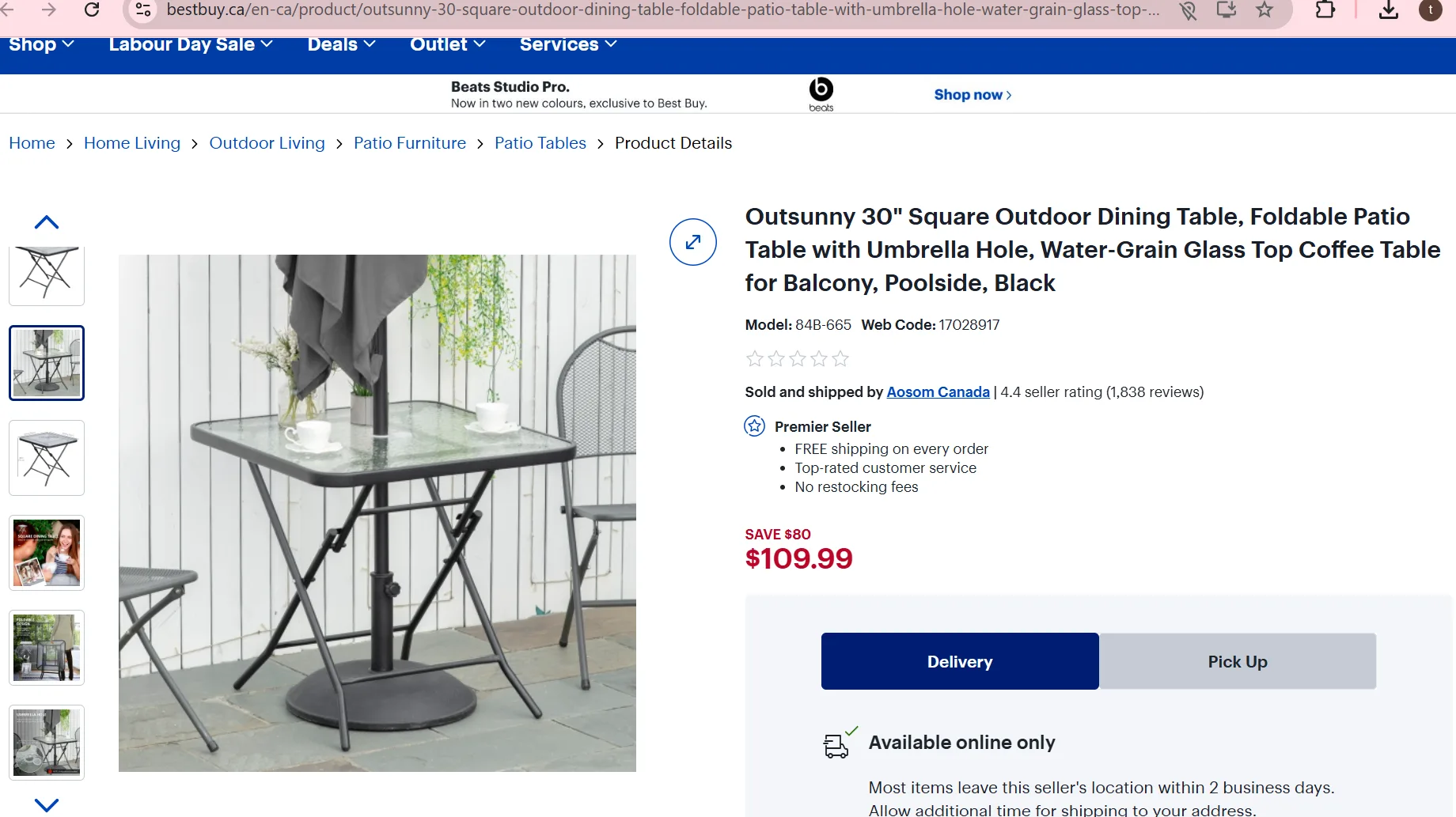1456x817 pixels.
Task: Expand product image to fullscreen view
Action: tap(693, 242)
